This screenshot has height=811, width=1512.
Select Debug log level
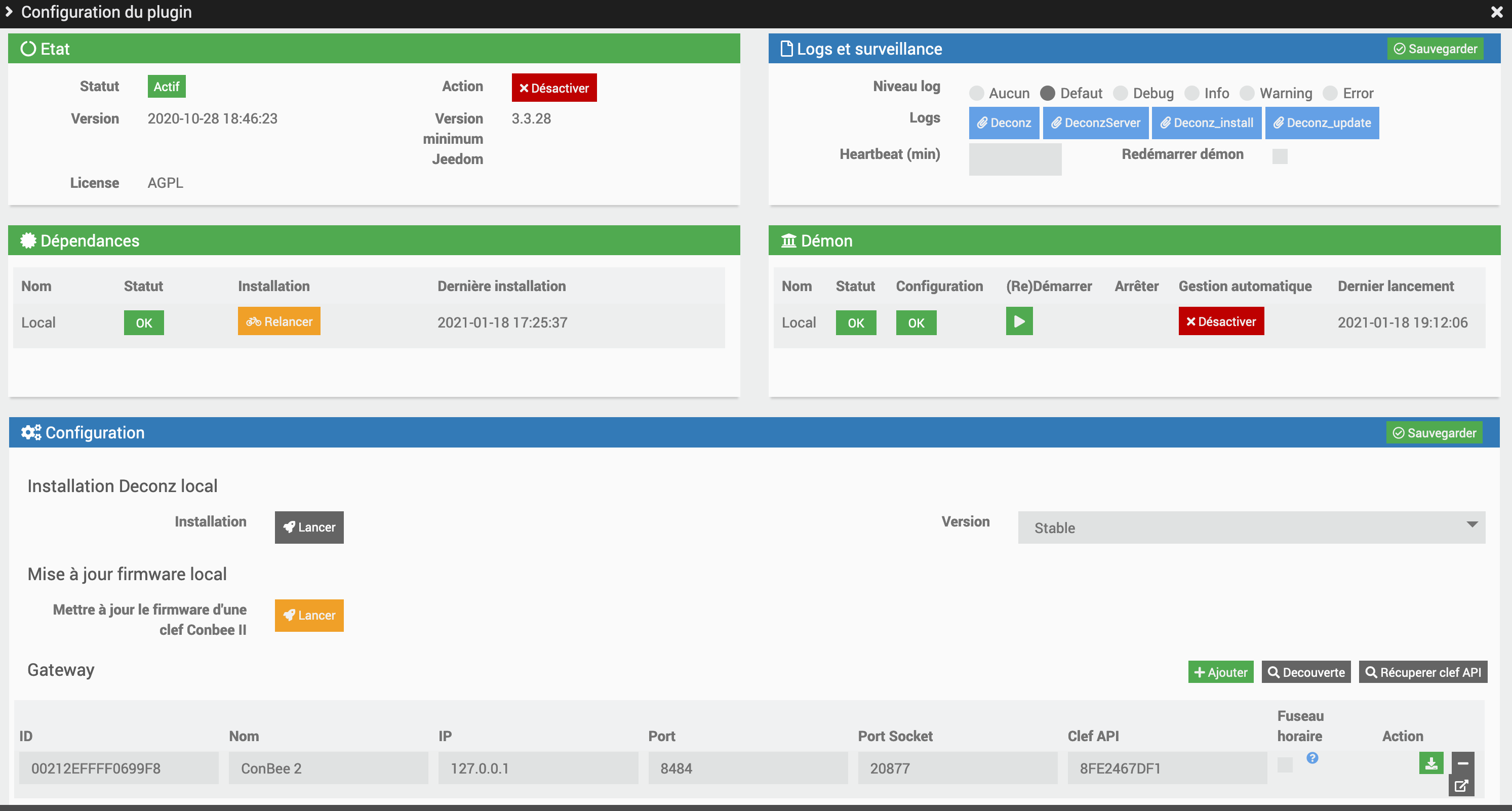(x=1121, y=93)
